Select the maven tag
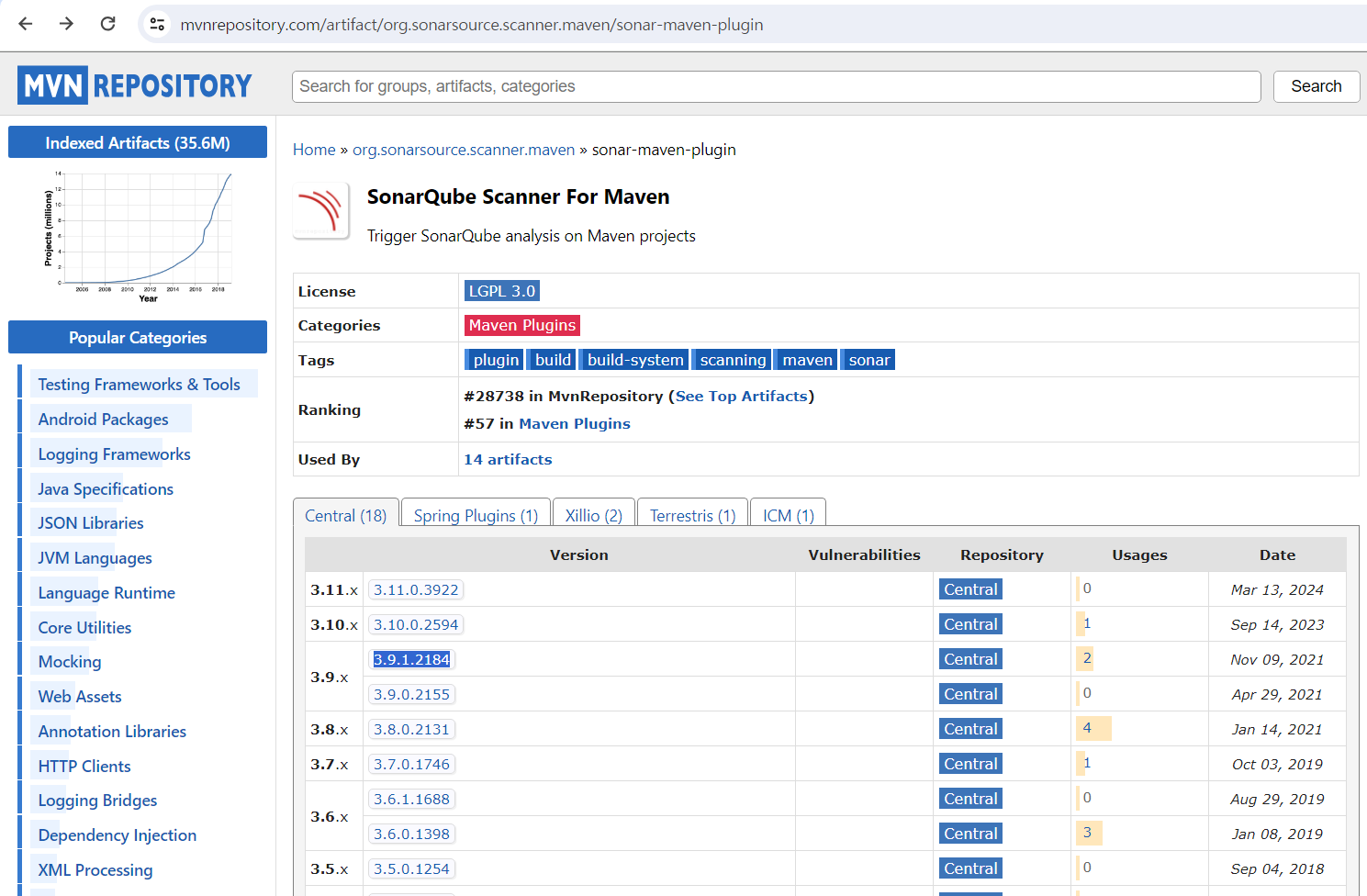The width and height of the screenshot is (1367, 896). (807, 360)
